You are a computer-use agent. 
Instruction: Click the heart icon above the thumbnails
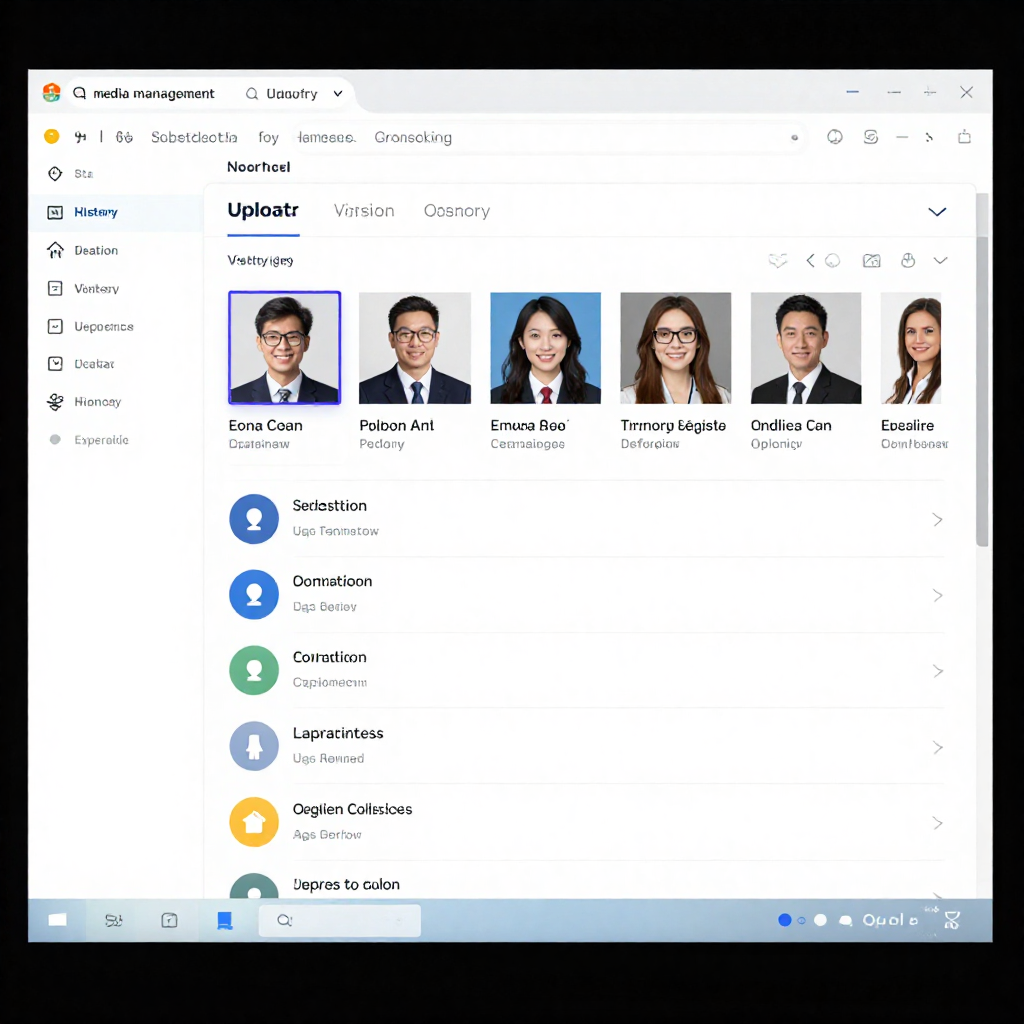(777, 261)
